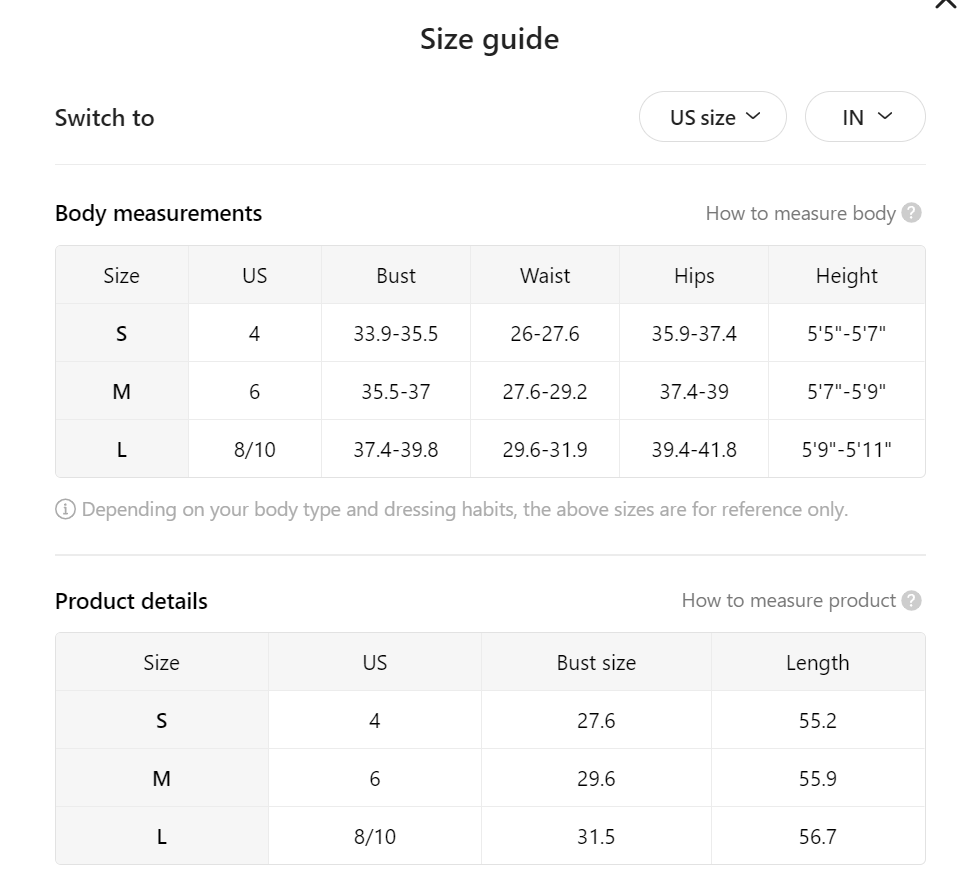Select the M size cell in Body measurements
964x895 pixels.
point(122,392)
